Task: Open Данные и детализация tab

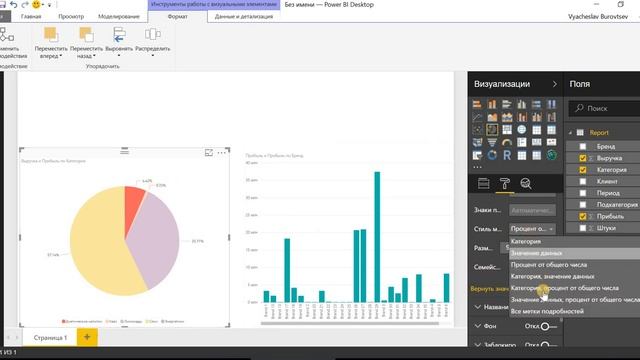Action: 244,17
